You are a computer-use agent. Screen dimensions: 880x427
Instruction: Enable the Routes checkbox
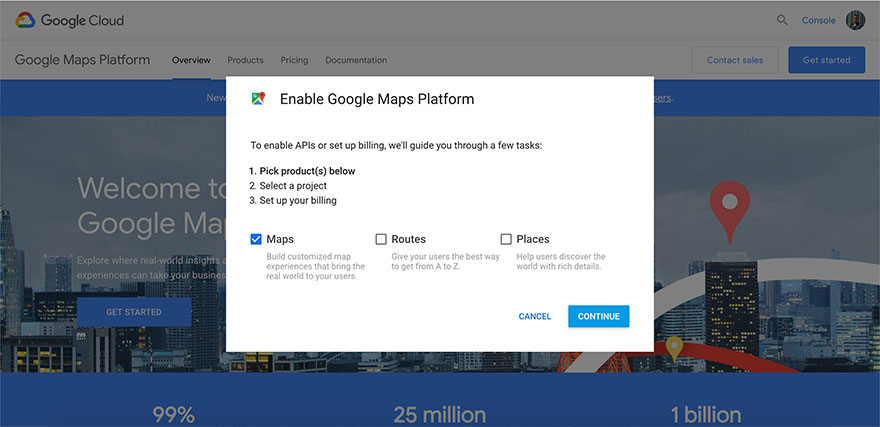(381, 239)
